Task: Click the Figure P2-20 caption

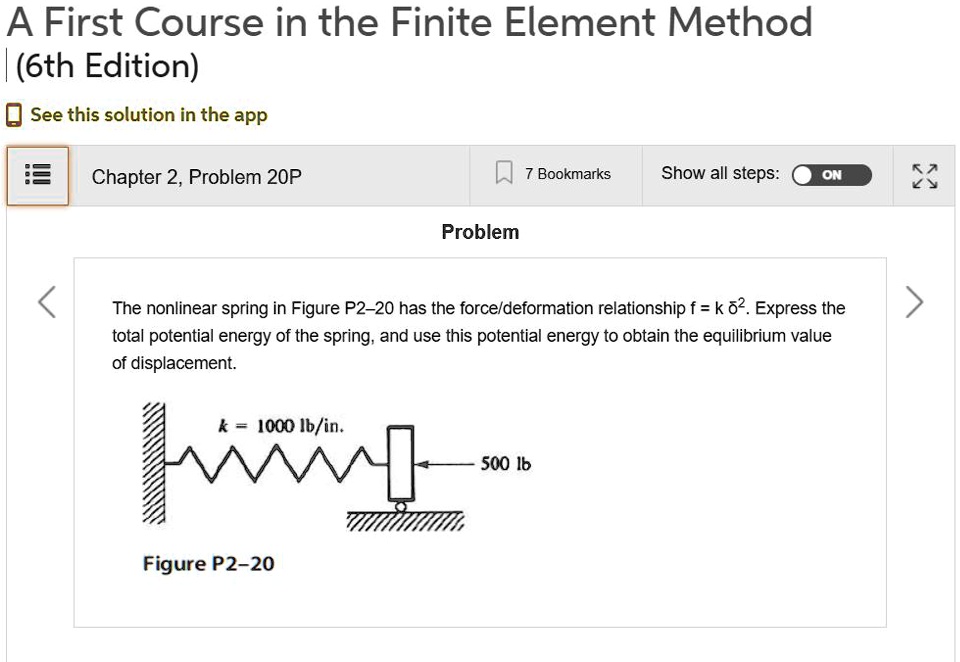Action: click(x=208, y=563)
